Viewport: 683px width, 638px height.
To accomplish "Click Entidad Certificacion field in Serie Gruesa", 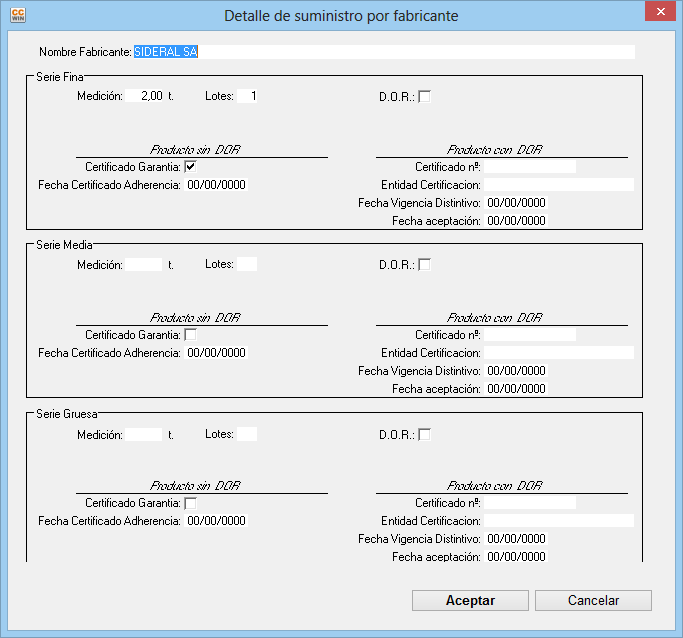I will 559,521.
